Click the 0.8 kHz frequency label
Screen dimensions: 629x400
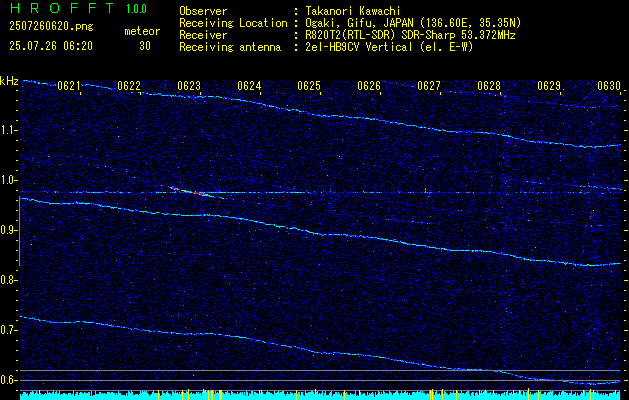[x=9, y=280]
